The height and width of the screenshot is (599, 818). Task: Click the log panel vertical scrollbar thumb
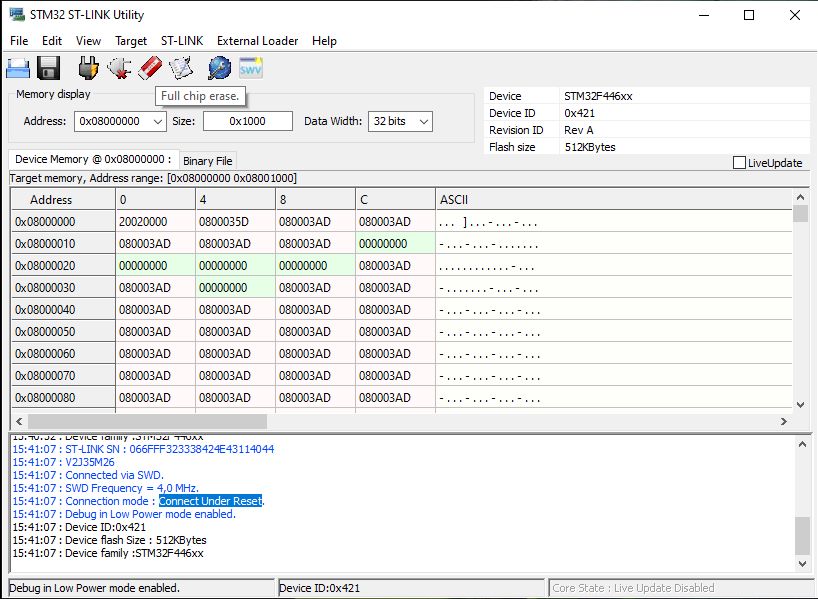click(x=802, y=535)
